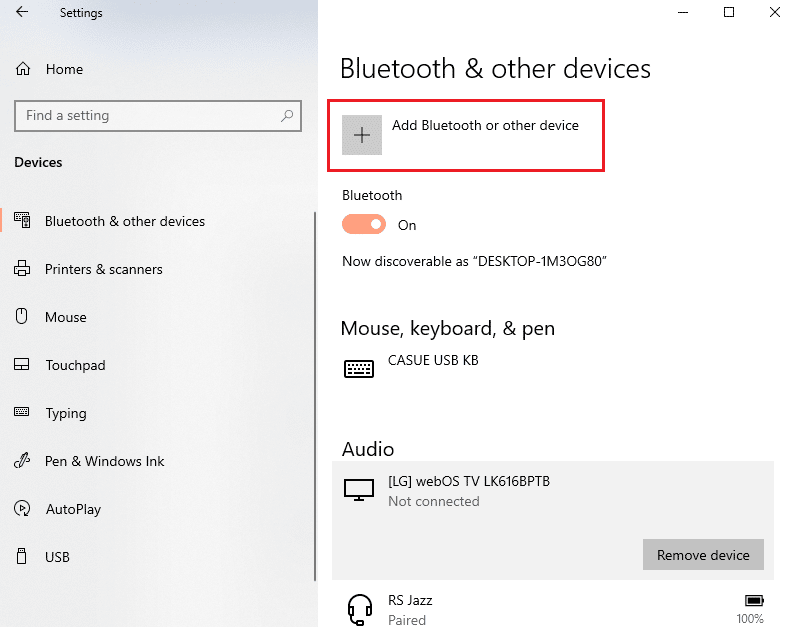Select Bluetooth & other devices in sidebar
Image resolution: width=789 pixels, height=627 pixels.
tap(124, 221)
